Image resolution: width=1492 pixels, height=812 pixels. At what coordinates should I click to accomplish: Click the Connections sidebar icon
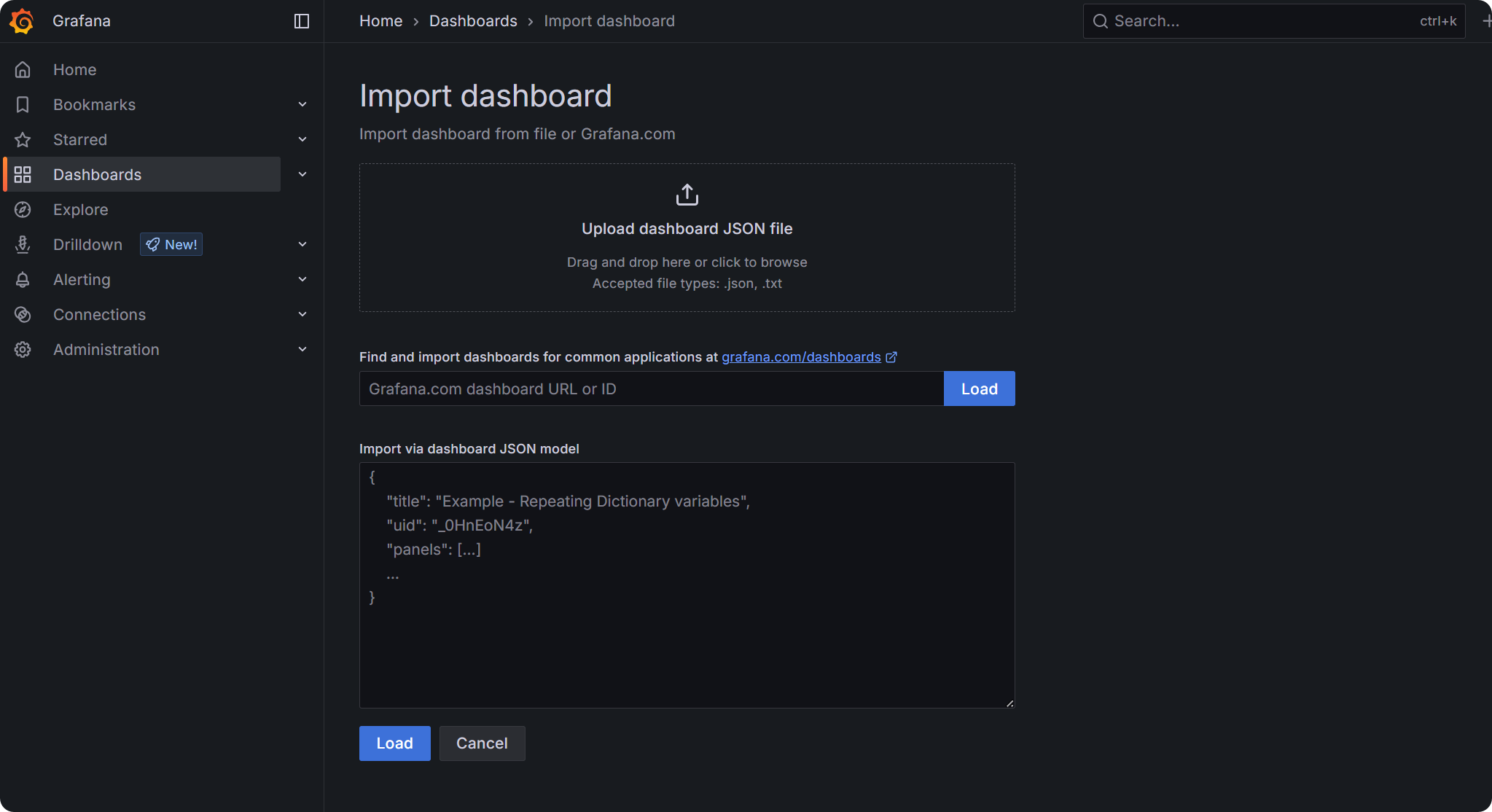coord(23,315)
